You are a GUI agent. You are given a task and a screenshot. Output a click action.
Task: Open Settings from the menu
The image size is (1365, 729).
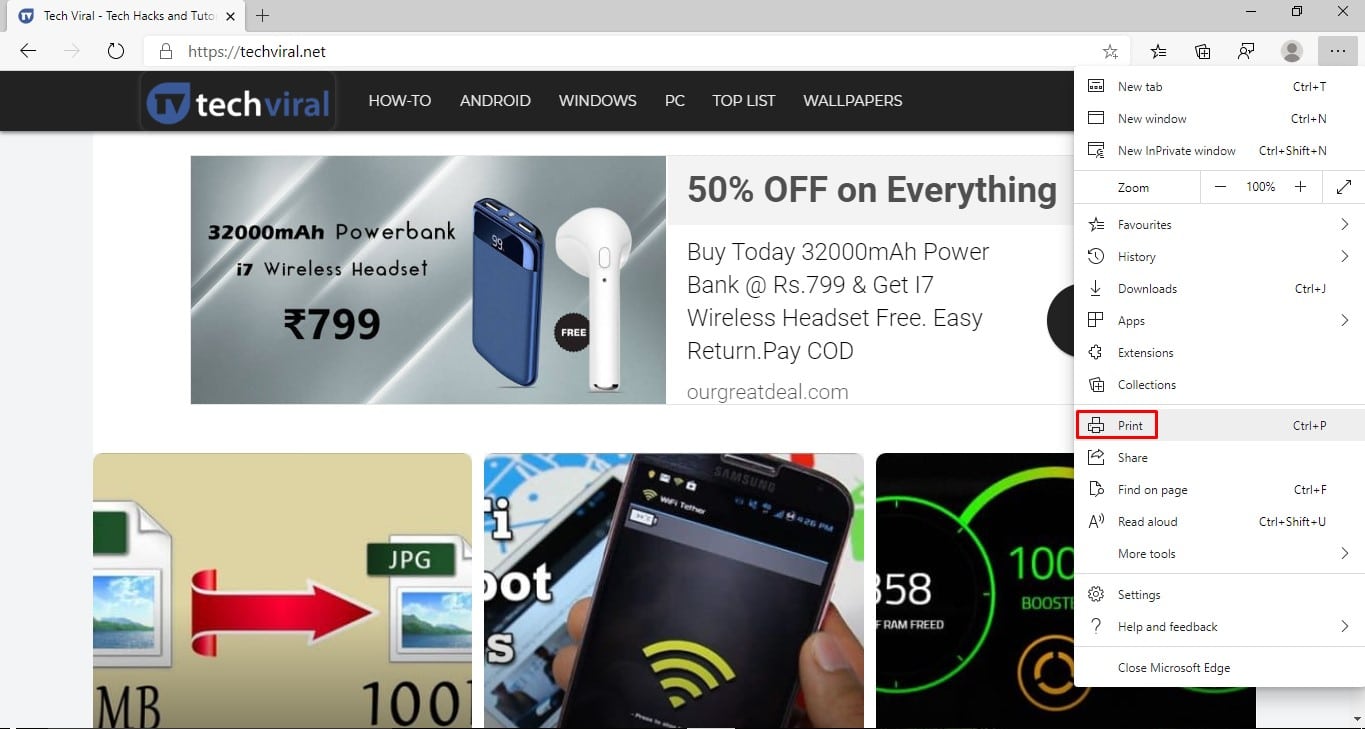(1220, 595)
